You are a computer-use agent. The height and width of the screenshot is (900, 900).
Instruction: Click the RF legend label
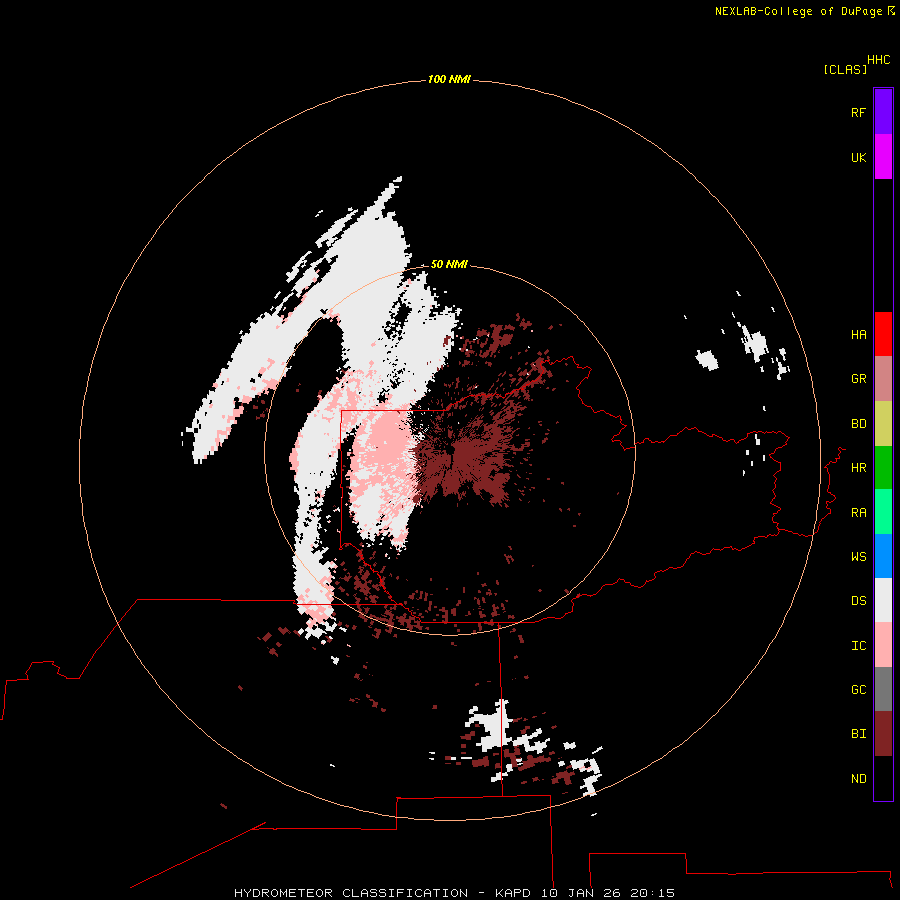(x=858, y=112)
